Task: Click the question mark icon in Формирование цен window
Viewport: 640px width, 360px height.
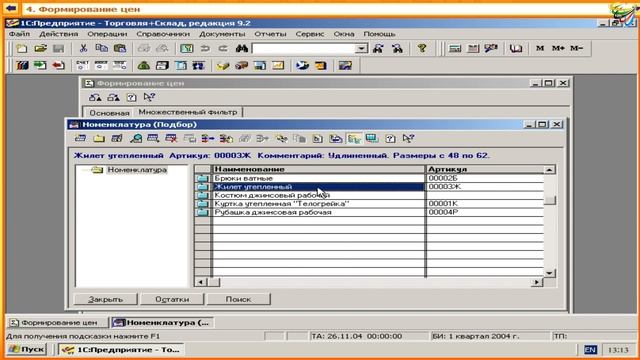Action: click(x=131, y=98)
